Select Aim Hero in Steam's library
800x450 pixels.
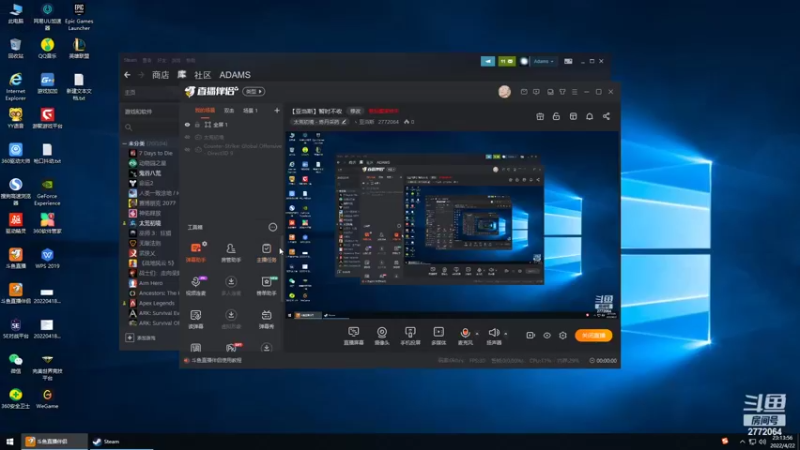[x=151, y=283]
